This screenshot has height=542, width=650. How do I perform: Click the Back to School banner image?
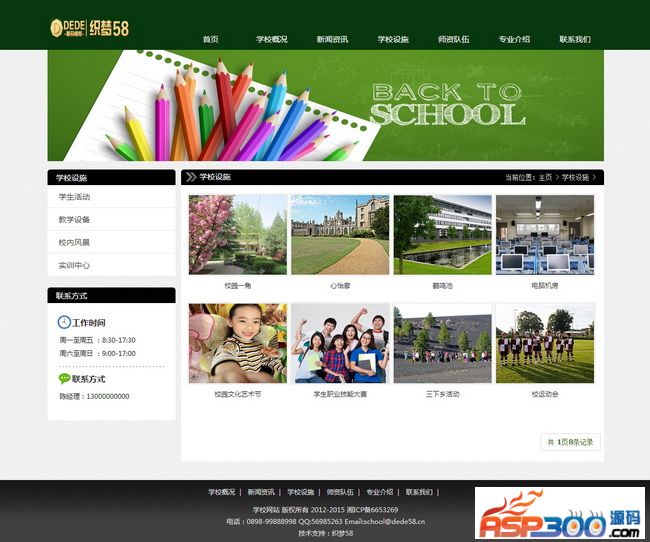tap(325, 105)
